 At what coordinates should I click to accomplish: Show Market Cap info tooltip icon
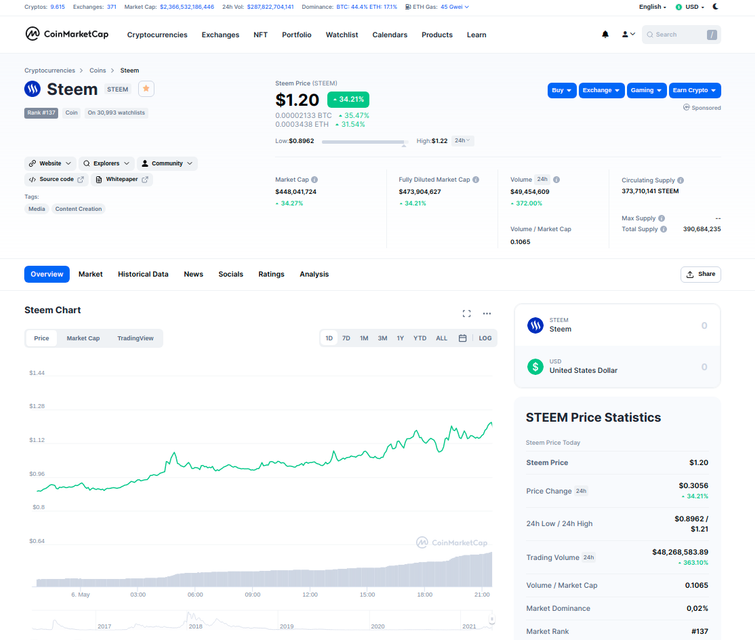pyautogui.click(x=314, y=180)
